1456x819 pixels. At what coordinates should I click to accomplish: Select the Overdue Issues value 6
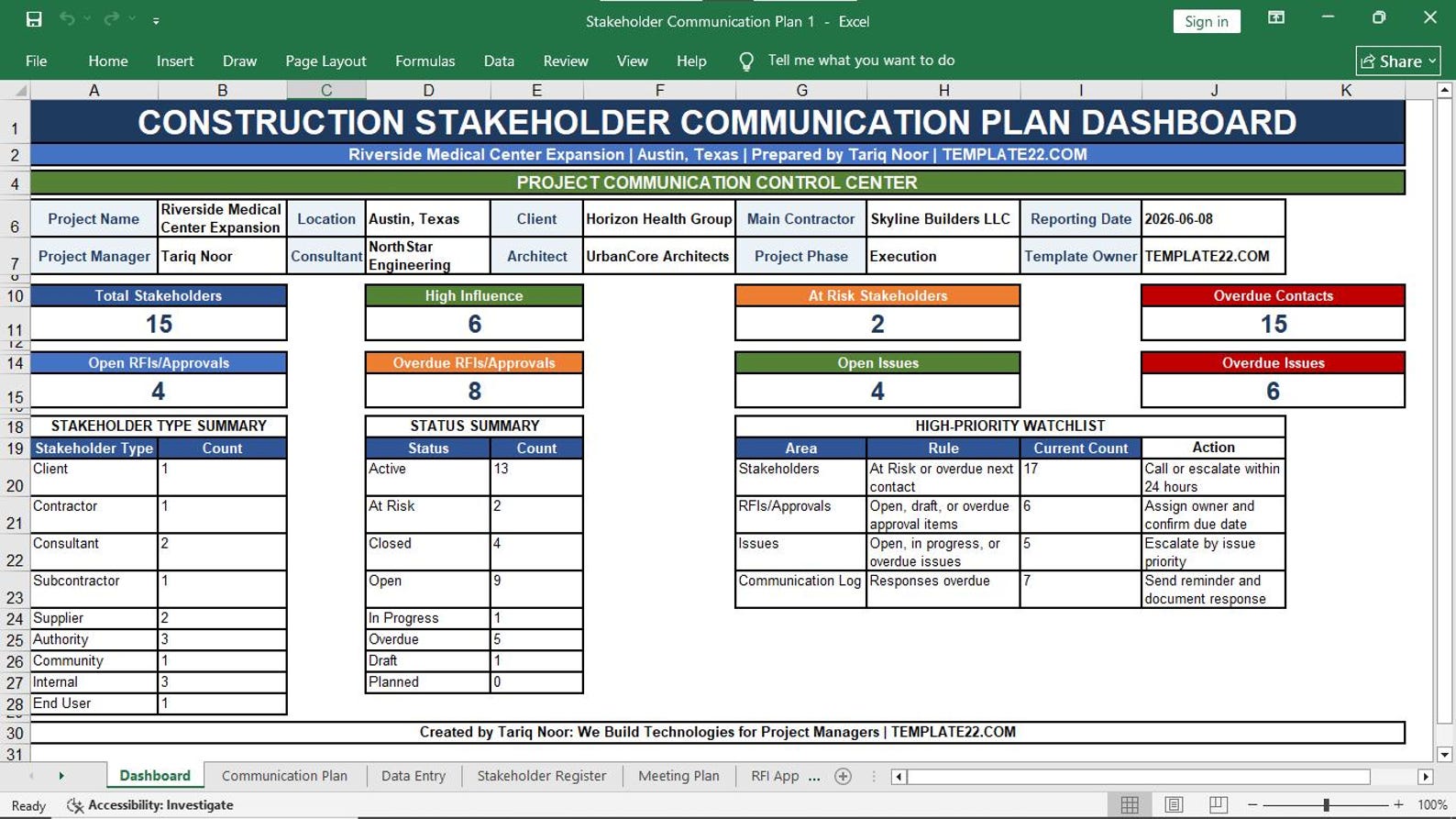point(1273,392)
